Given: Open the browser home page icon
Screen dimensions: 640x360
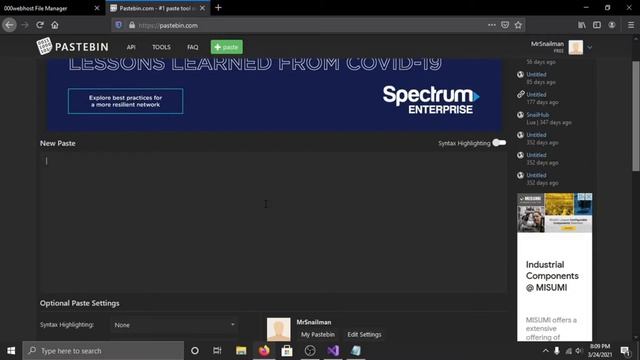Looking at the screenshot, I should tap(55, 25).
